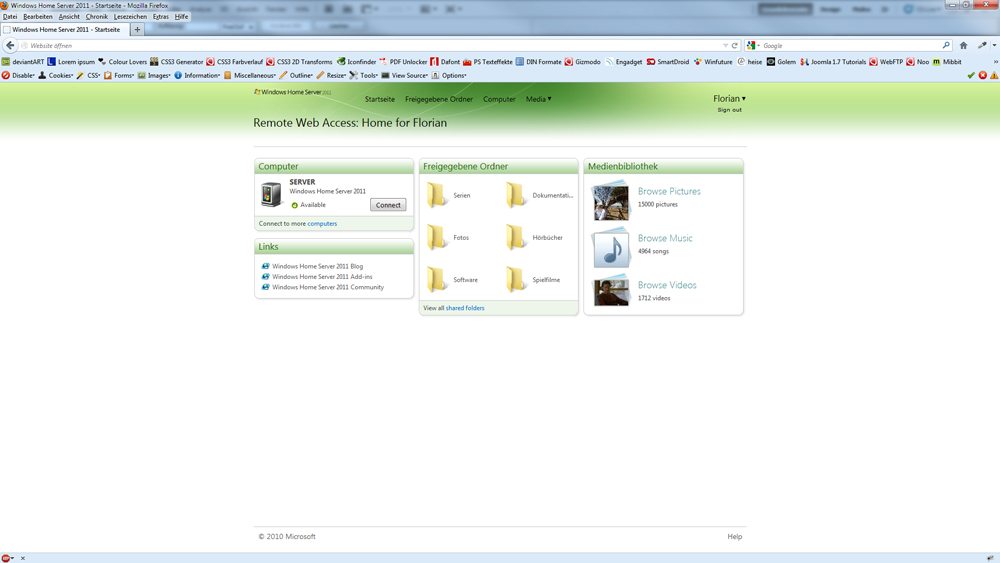Open the Forms web developer menu

119,75
